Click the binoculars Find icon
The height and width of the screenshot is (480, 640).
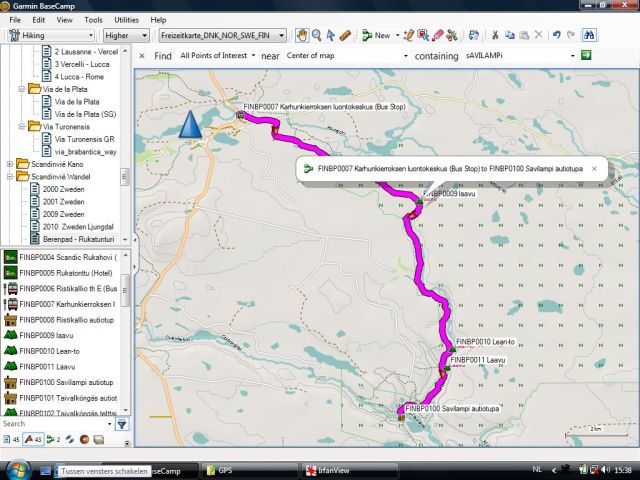(590, 35)
